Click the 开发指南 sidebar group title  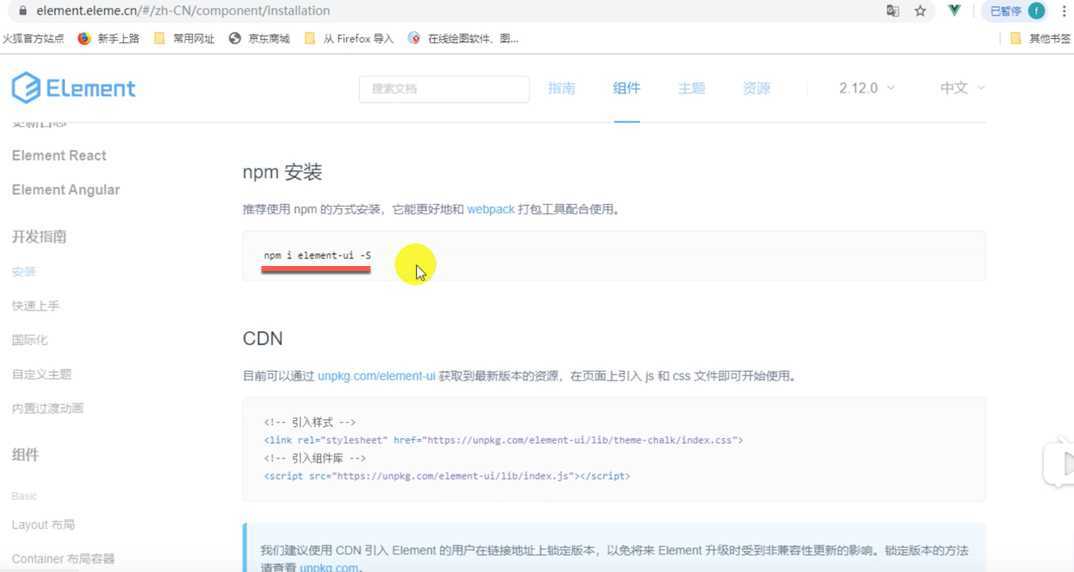pos(39,237)
